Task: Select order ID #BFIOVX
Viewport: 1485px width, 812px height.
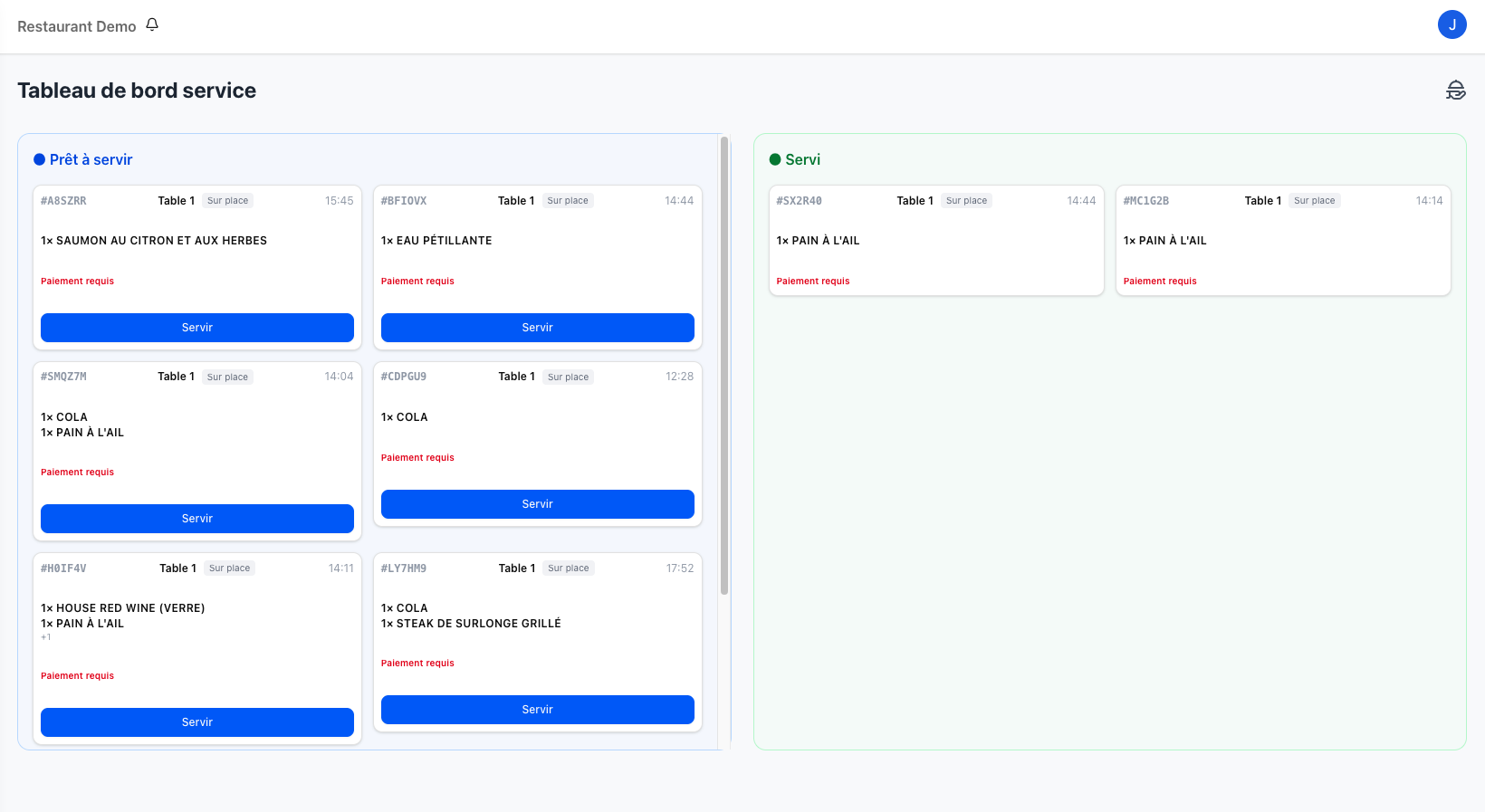Action: [404, 201]
